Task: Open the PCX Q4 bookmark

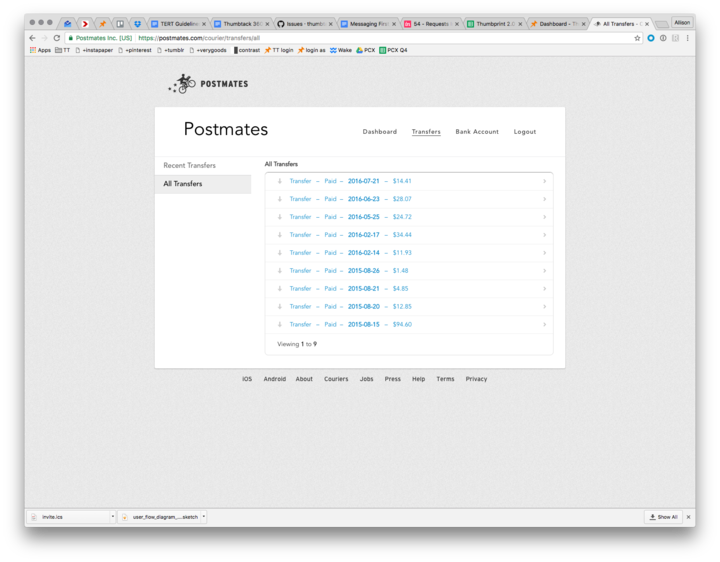Action: pos(393,50)
